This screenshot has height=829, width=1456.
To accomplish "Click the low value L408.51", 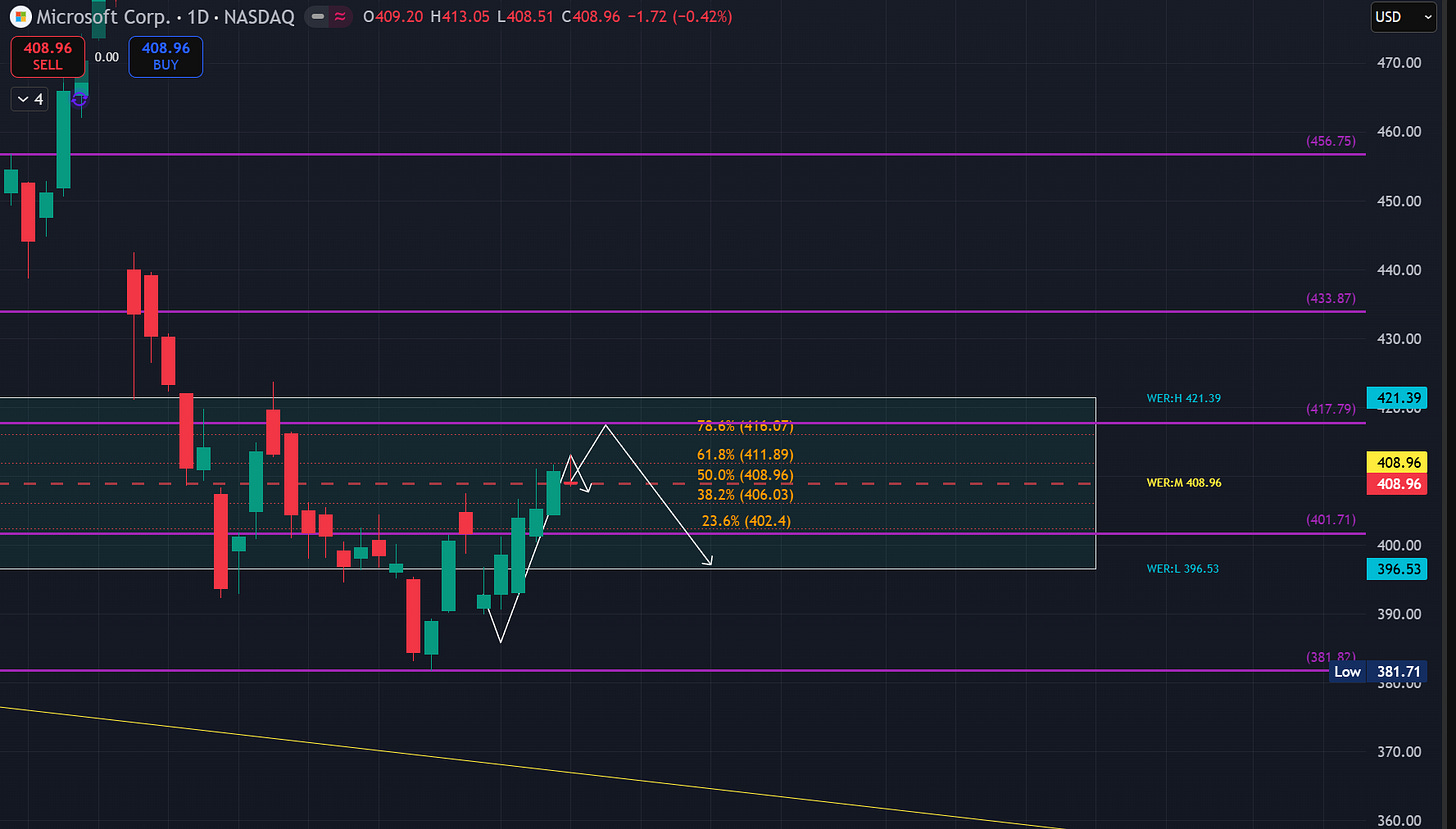I will point(525,17).
